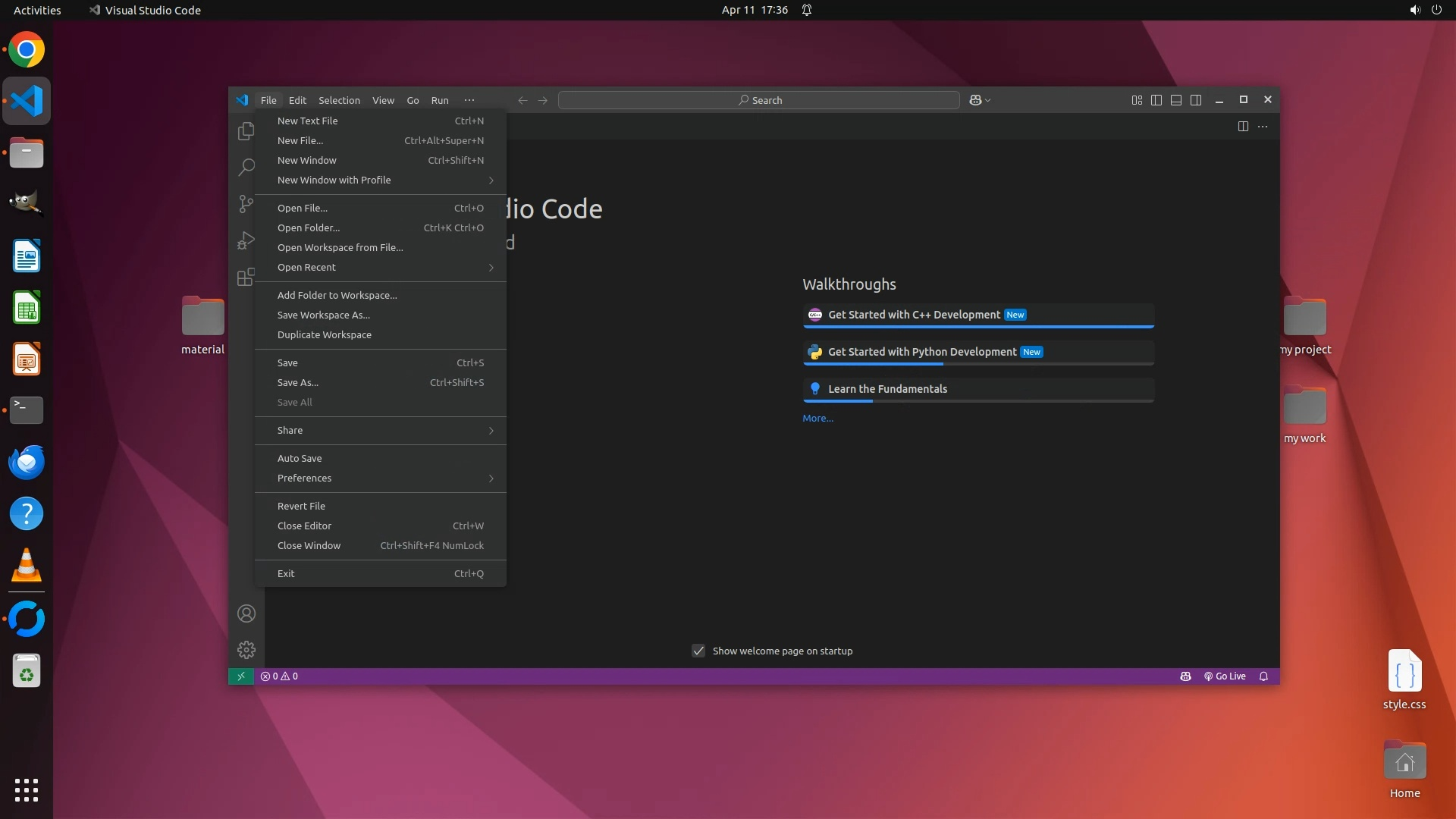The width and height of the screenshot is (1456, 819).
Task: Click the Accounts icon in activity bar
Action: (246, 613)
